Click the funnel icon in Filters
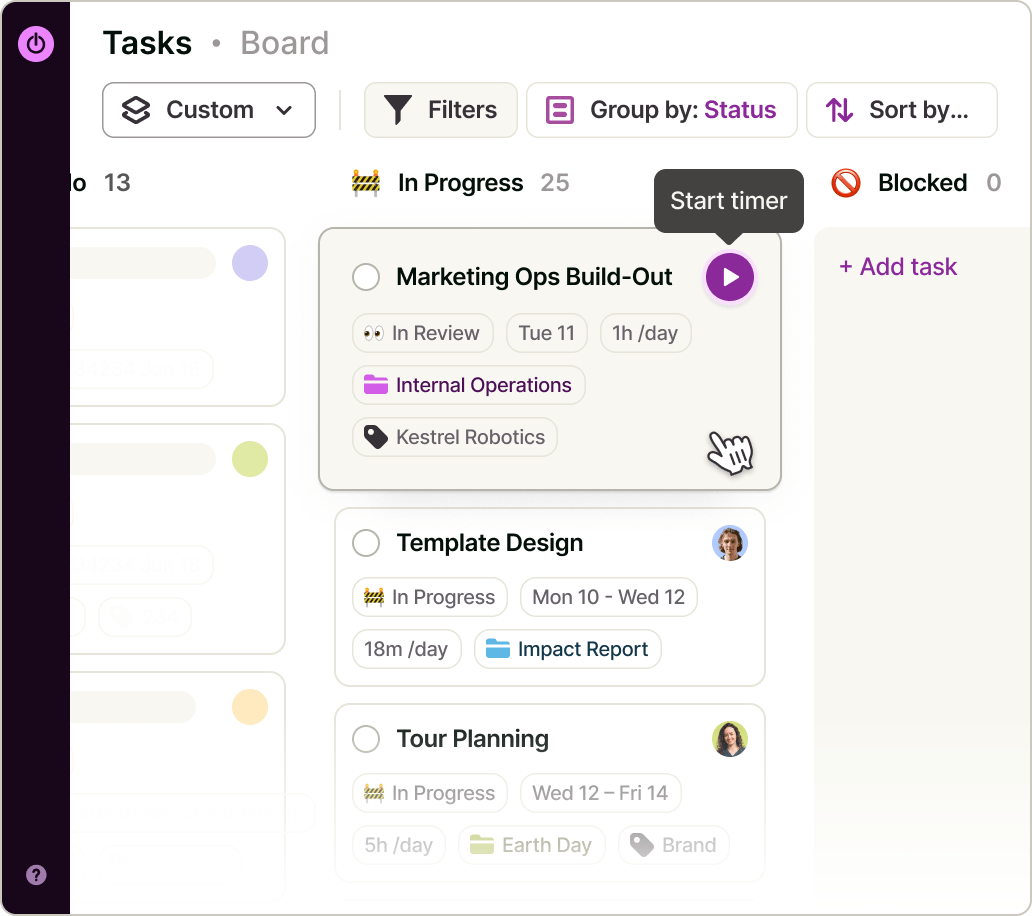This screenshot has width=1032, height=916. pyautogui.click(x=398, y=110)
